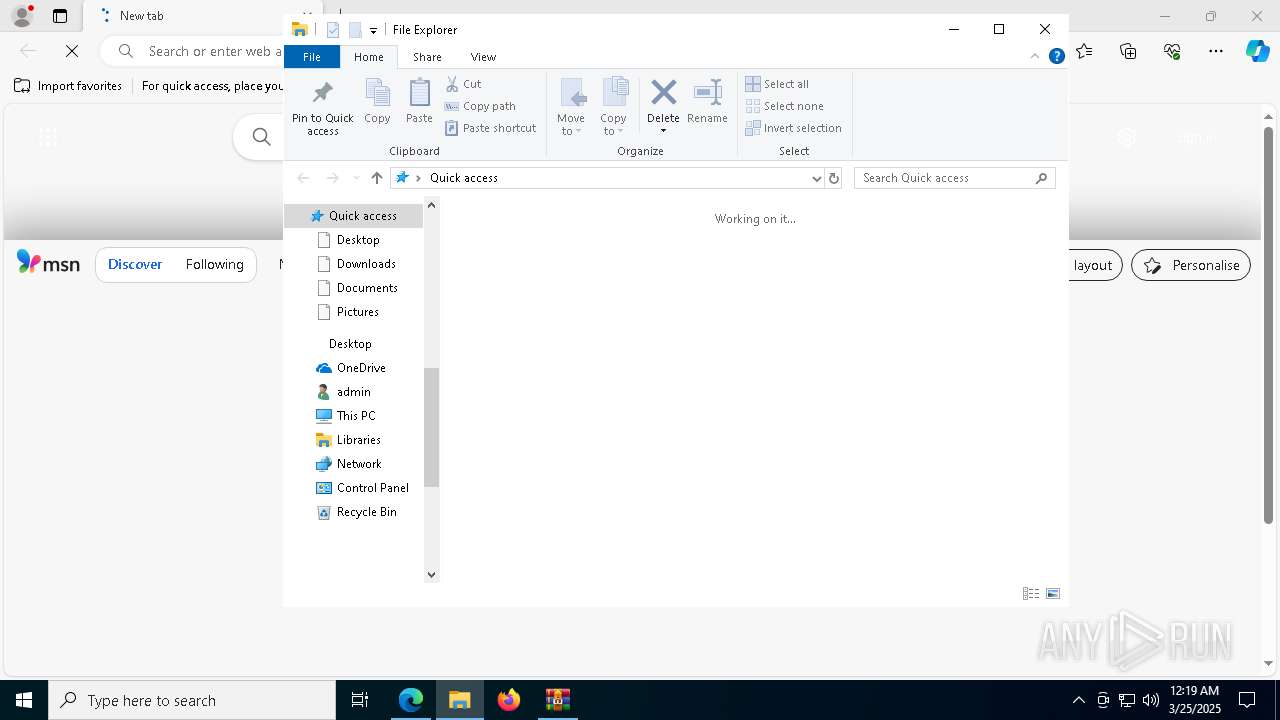Click the MSN Following tab
Viewport: 1280px width, 720px height.
point(214,265)
